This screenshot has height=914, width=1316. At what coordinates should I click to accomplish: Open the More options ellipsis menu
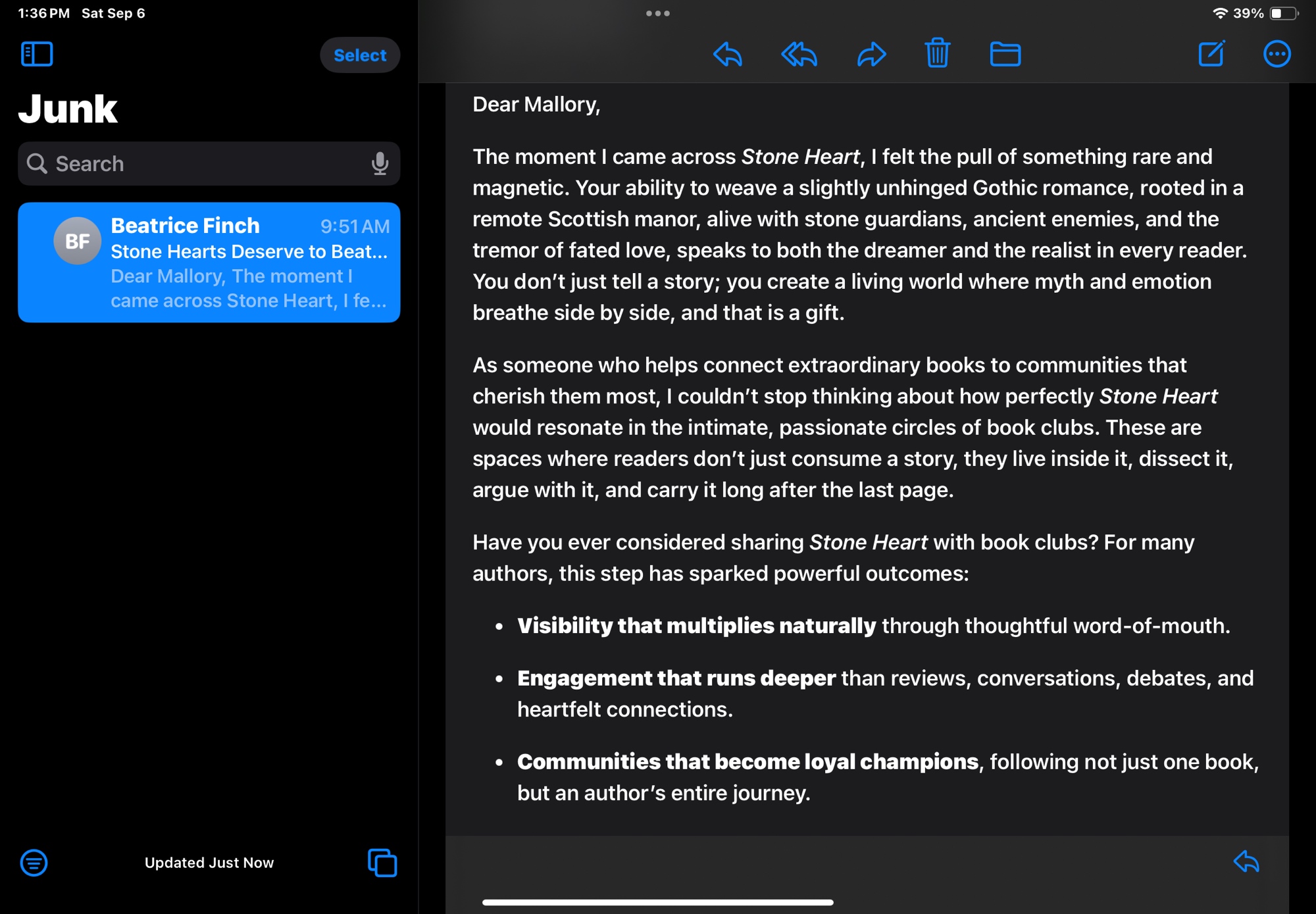pos(1277,54)
